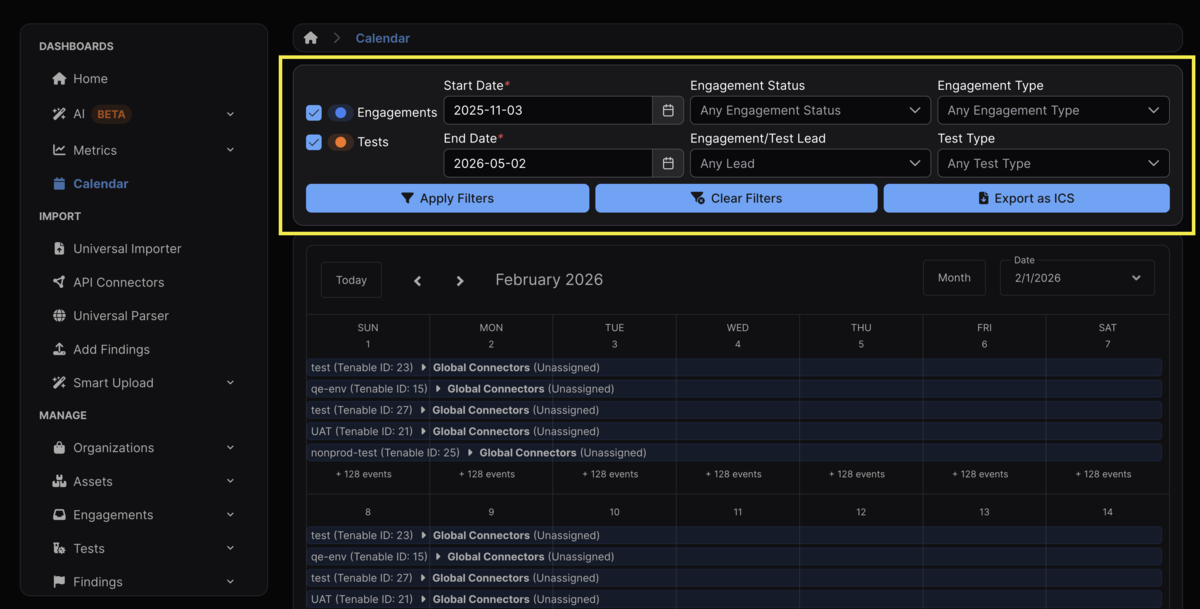Open the Any Test Type dropdown
This screenshot has width=1200, height=609.
pos(1053,163)
